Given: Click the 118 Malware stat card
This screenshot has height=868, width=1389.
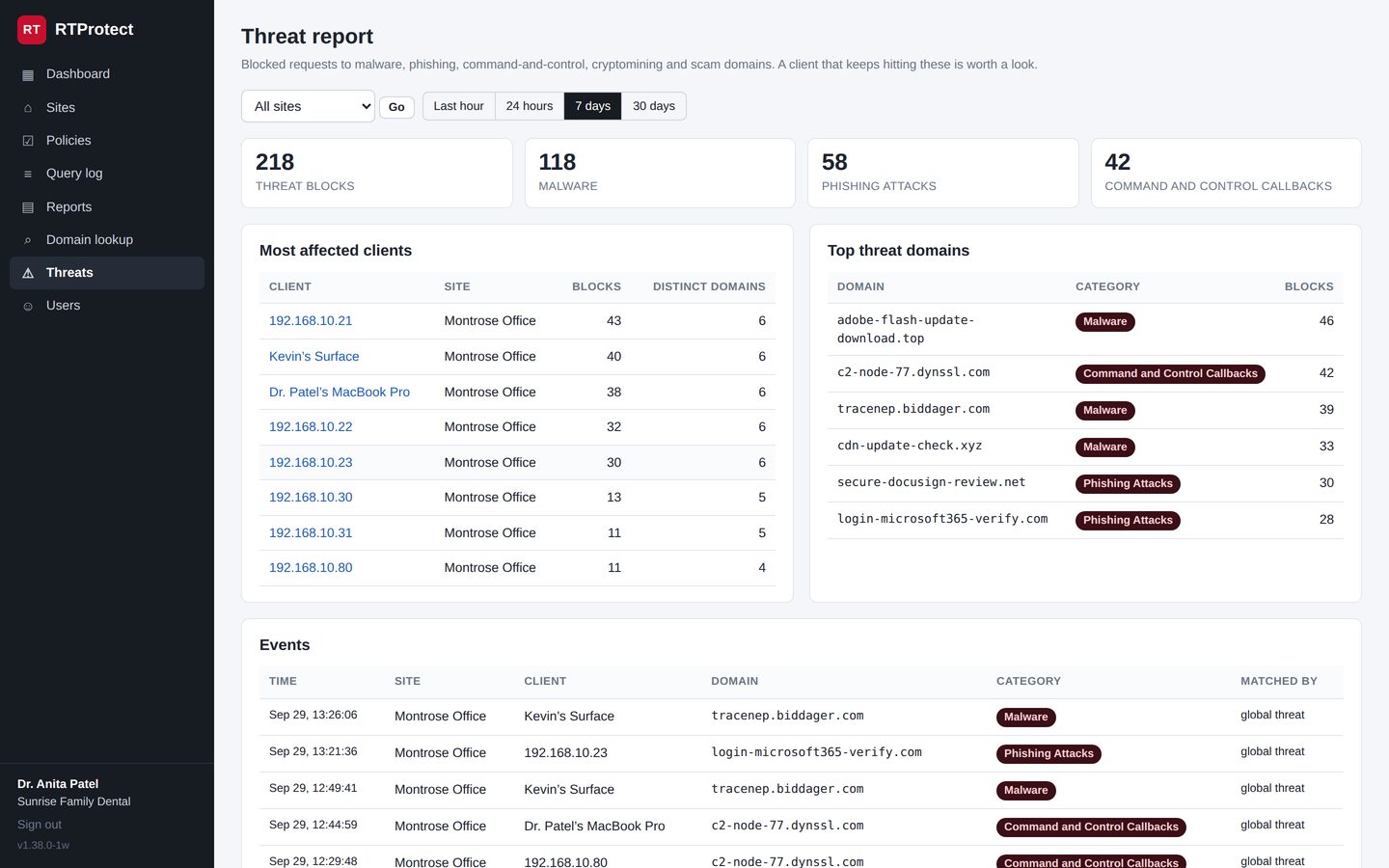Looking at the screenshot, I should pos(660,173).
